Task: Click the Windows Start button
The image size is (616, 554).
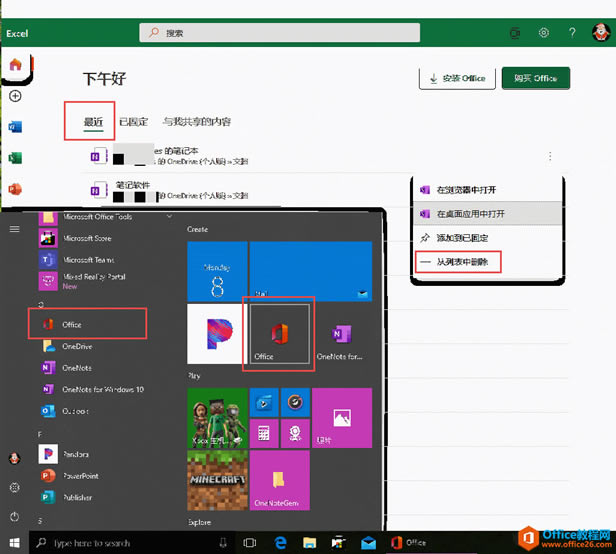Action: pyautogui.click(x=15, y=543)
